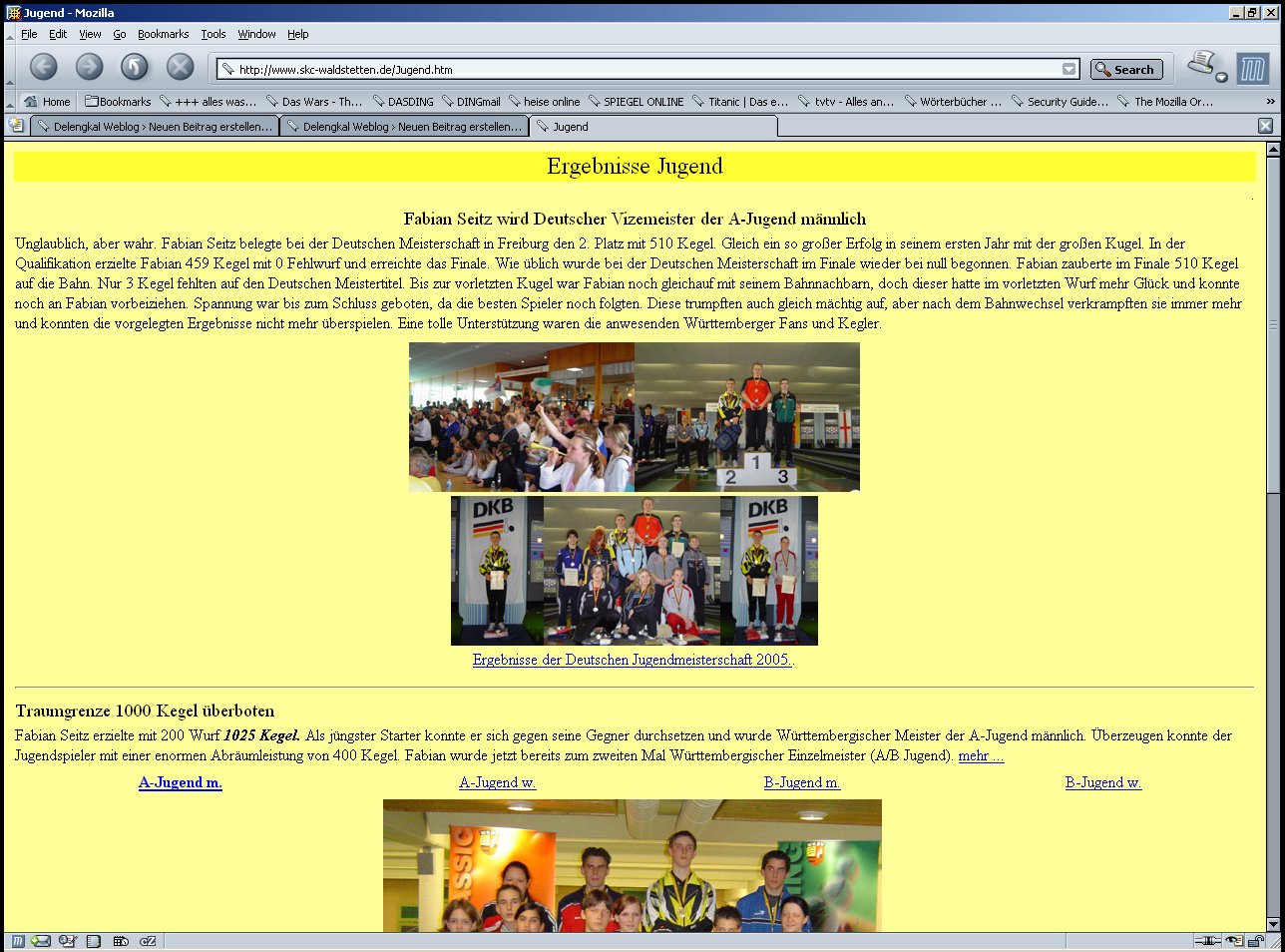Open the Tools menu
Screen dimensions: 1285x952
tap(214, 34)
